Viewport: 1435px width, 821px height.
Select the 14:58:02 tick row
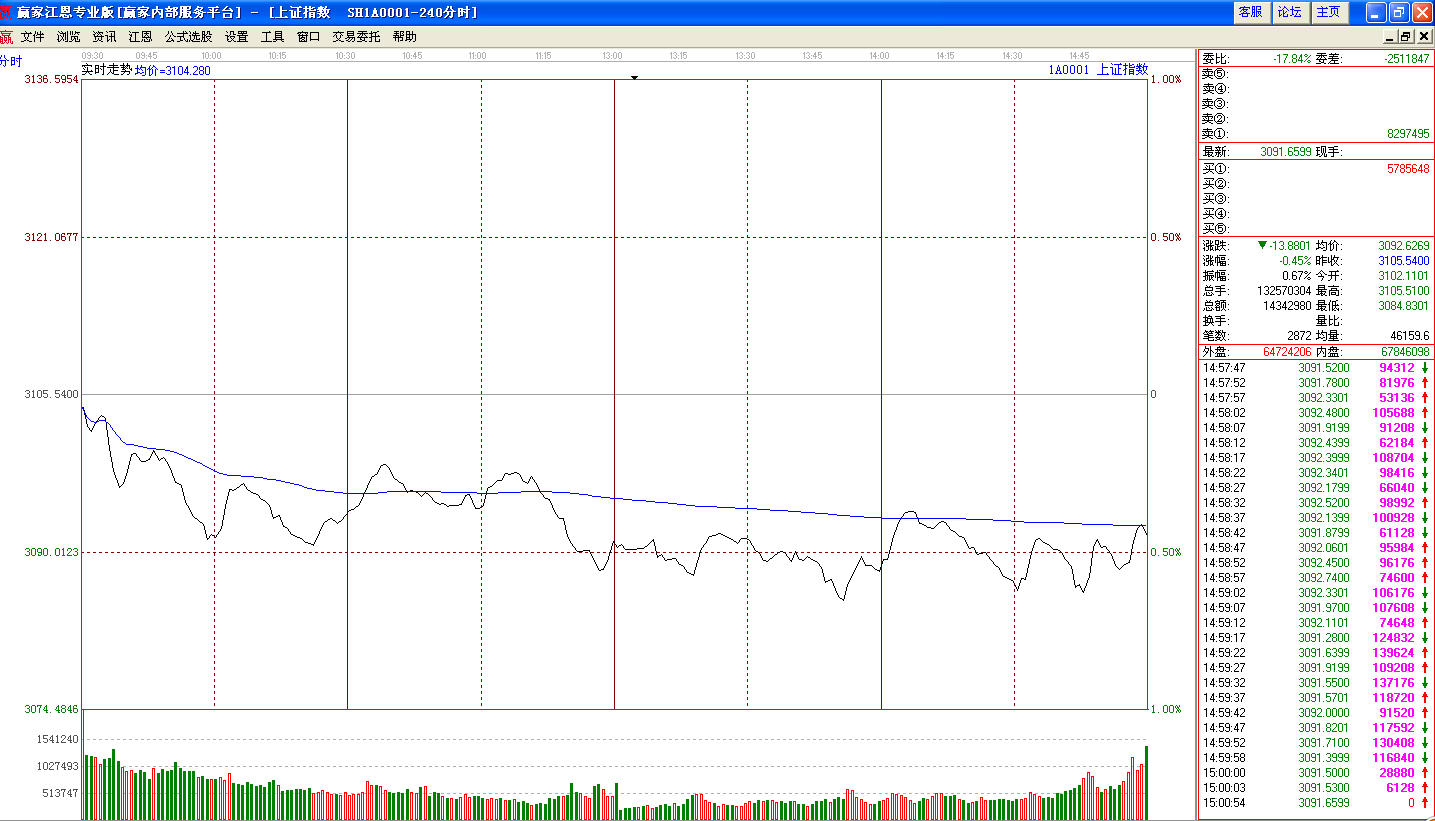pos(1316,413)
